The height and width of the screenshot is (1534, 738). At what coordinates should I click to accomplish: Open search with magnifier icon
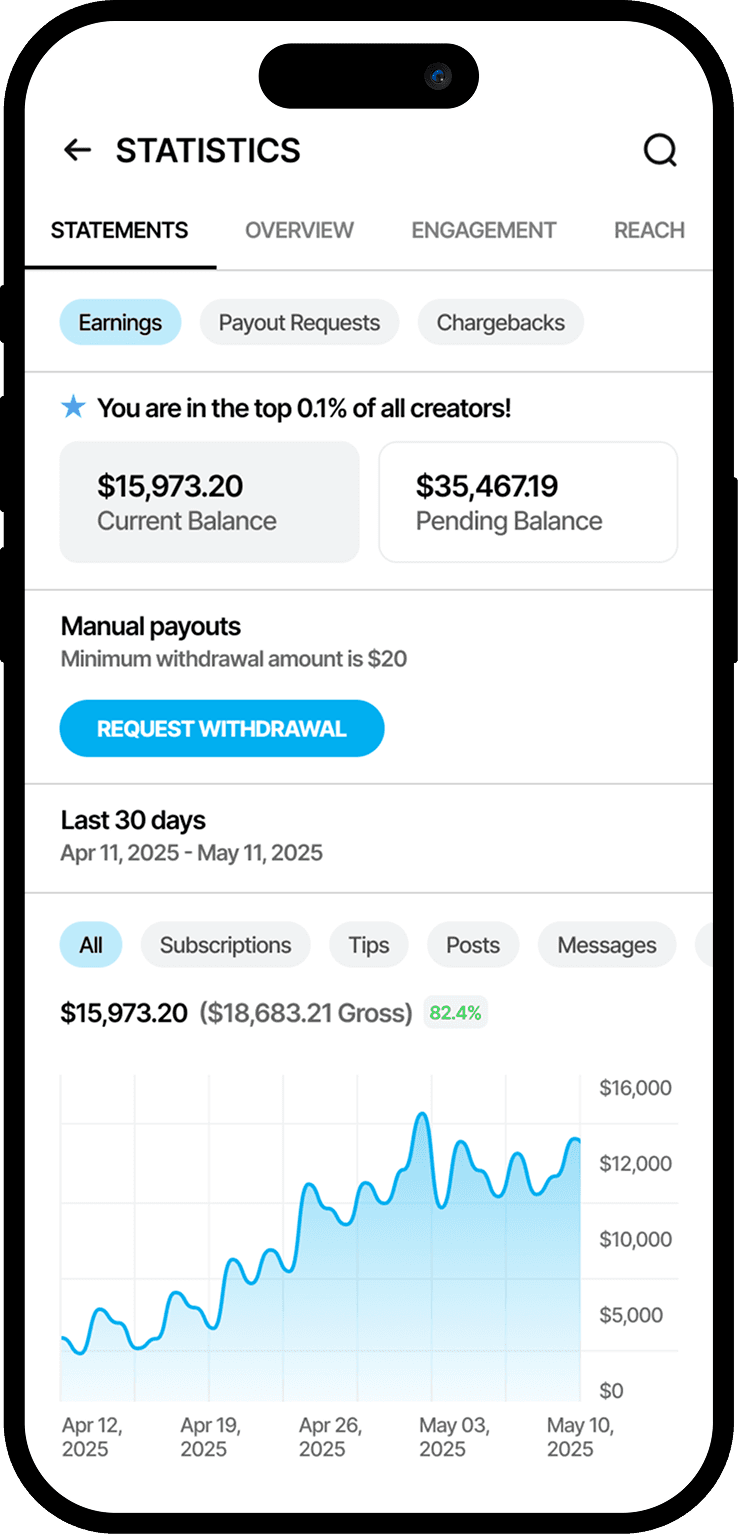[660, 151]
